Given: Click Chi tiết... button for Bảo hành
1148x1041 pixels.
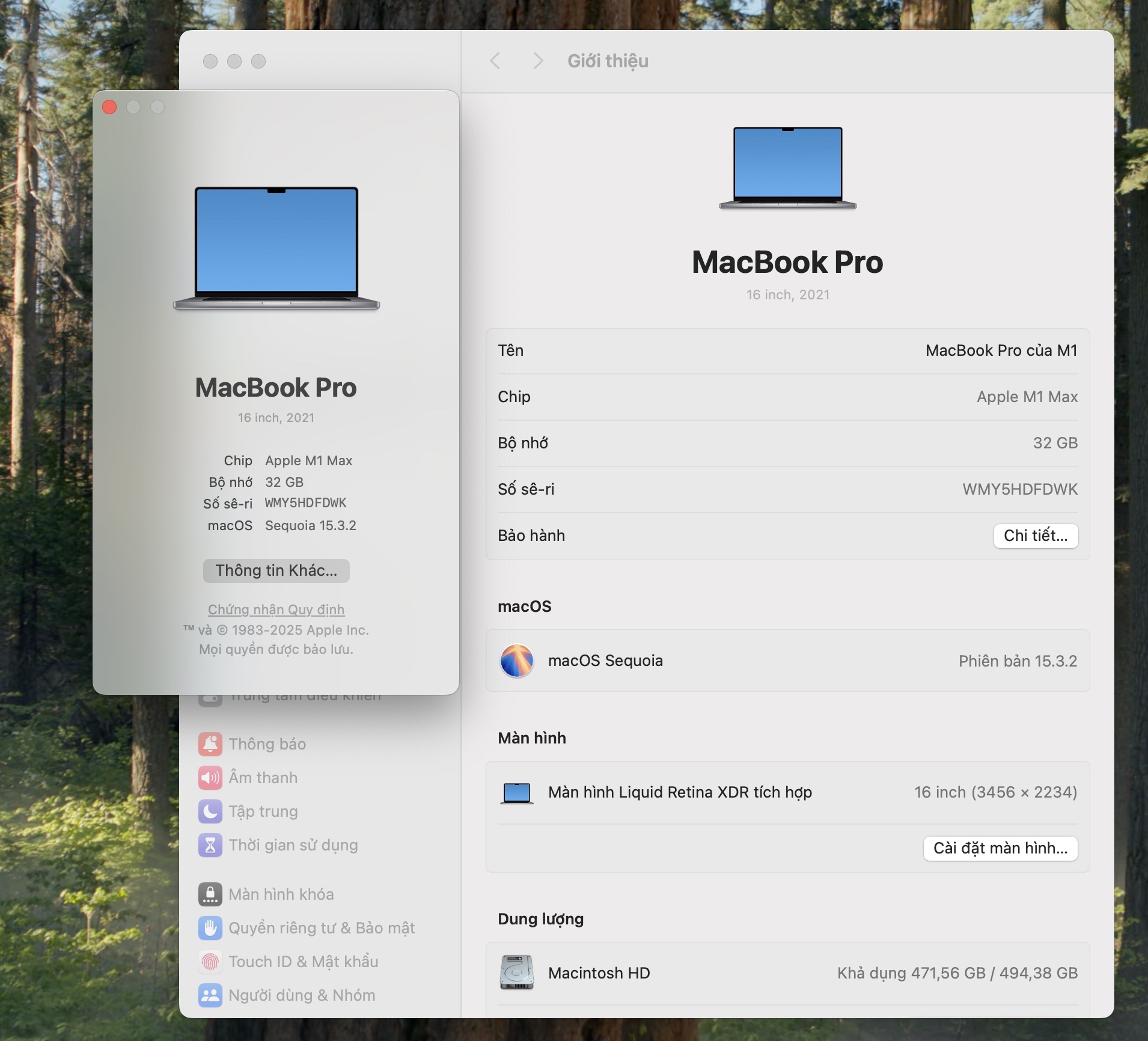Looking at the screenshot, I should pos(1036,536).
